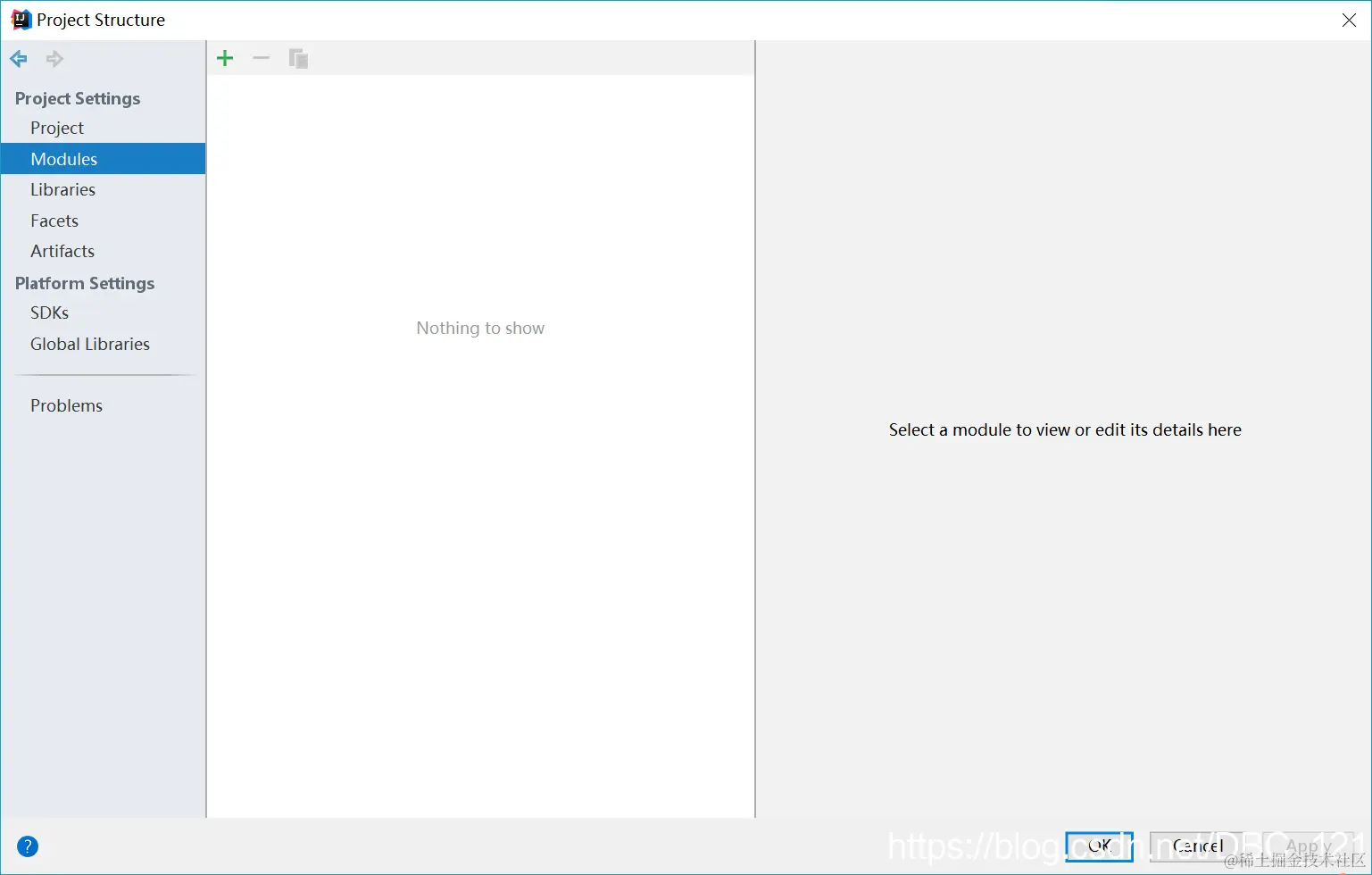Open the Facets settings page

(103, 221)
